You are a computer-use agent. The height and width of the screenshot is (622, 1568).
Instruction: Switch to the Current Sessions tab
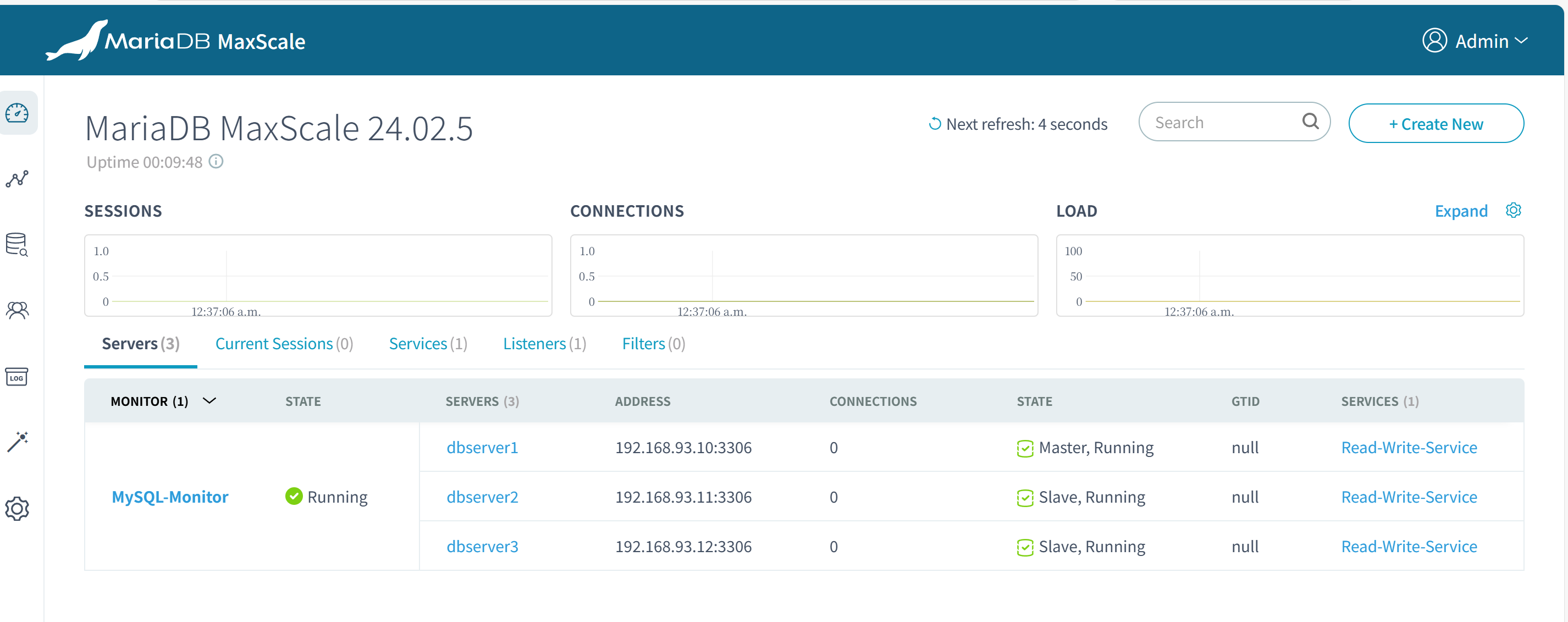click(x=284, y=344)
